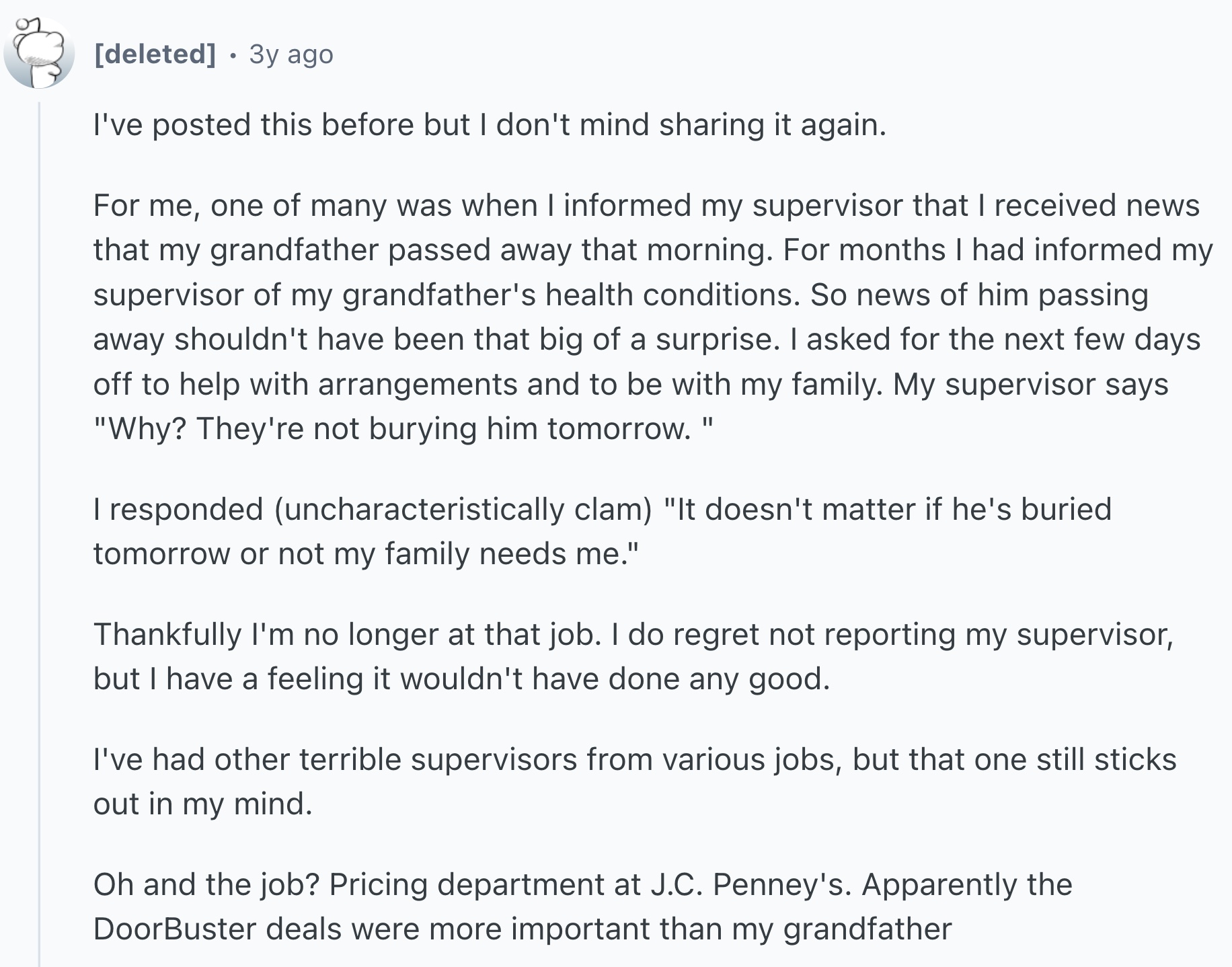Click the line starting "off to help with arrangements"
The width and height of the screenshot is (1232, 967).
pos(630,384)
